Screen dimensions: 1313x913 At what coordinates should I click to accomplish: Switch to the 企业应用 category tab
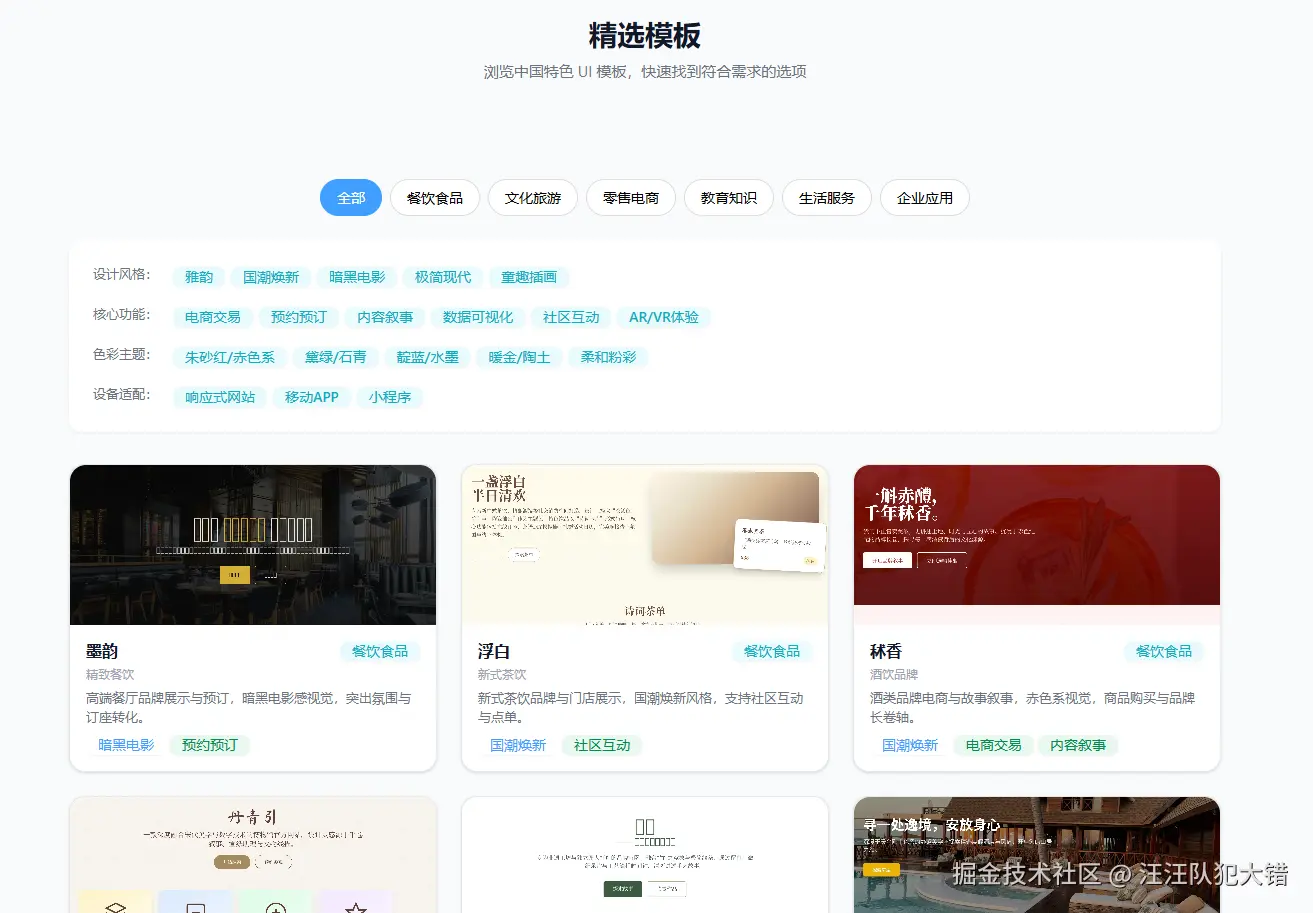point(923,197)
